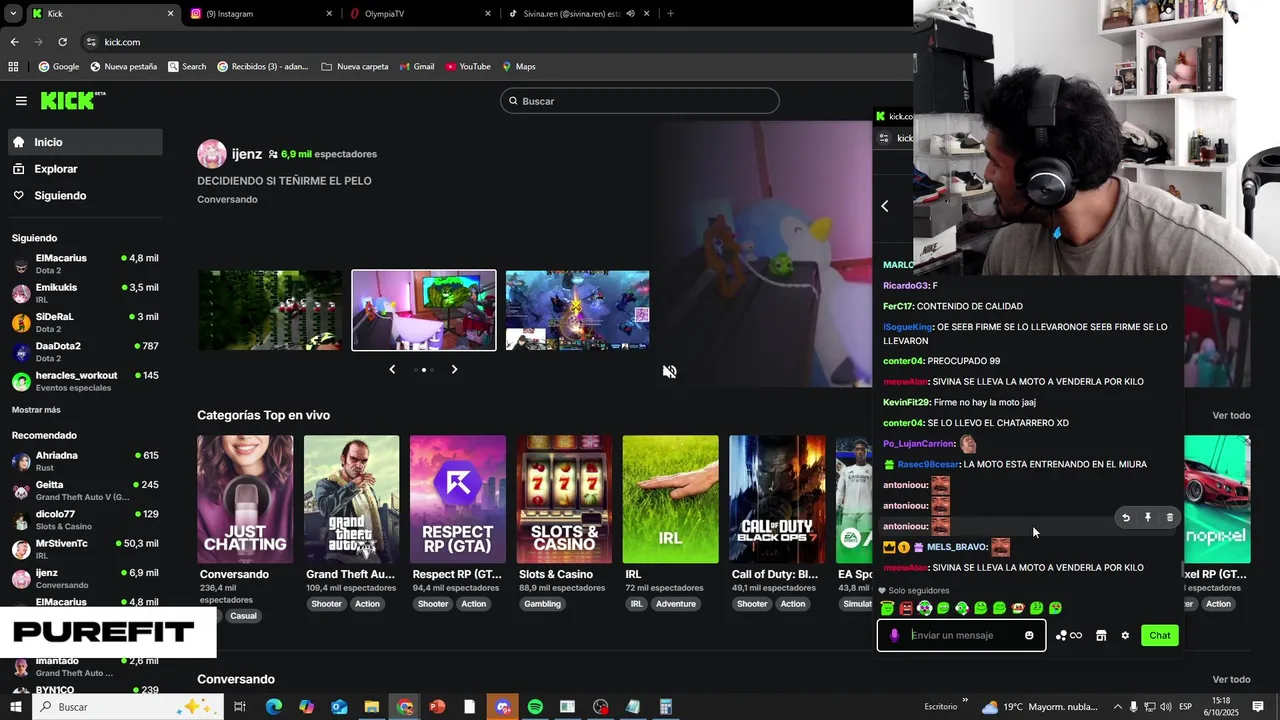Open the recommended MrStivenTc channel
The width and height of the screenshot is (1280, 720).
pyautogui.click(x=86, y=549)
